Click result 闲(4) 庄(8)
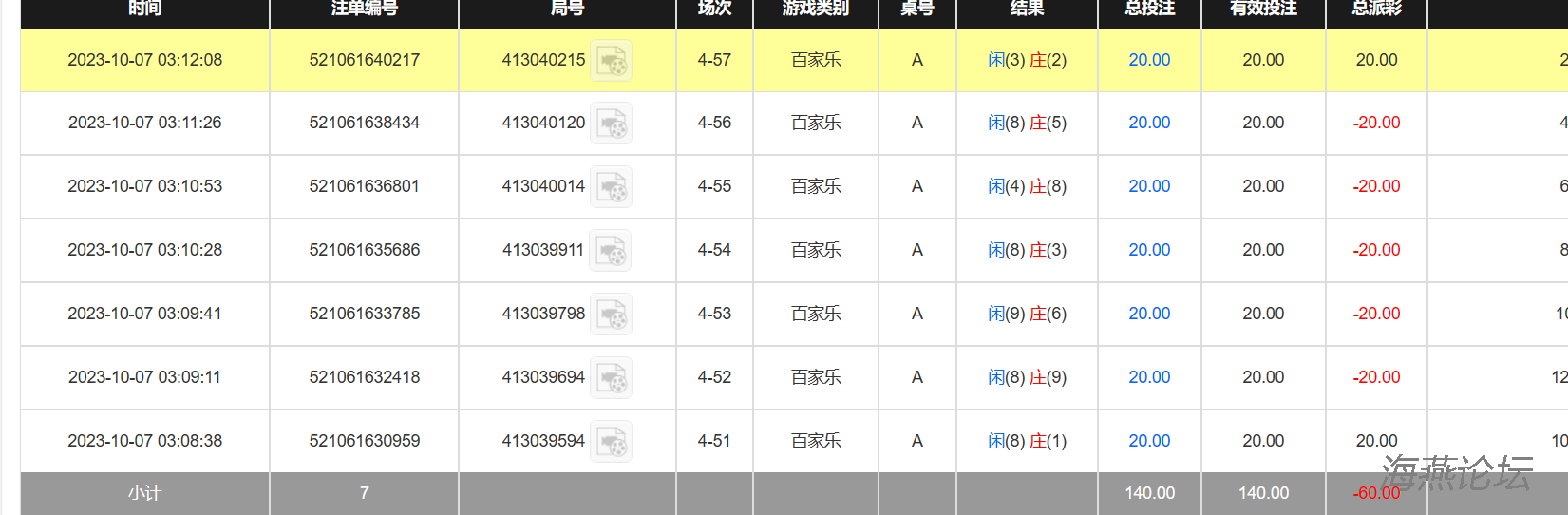 1027,186
